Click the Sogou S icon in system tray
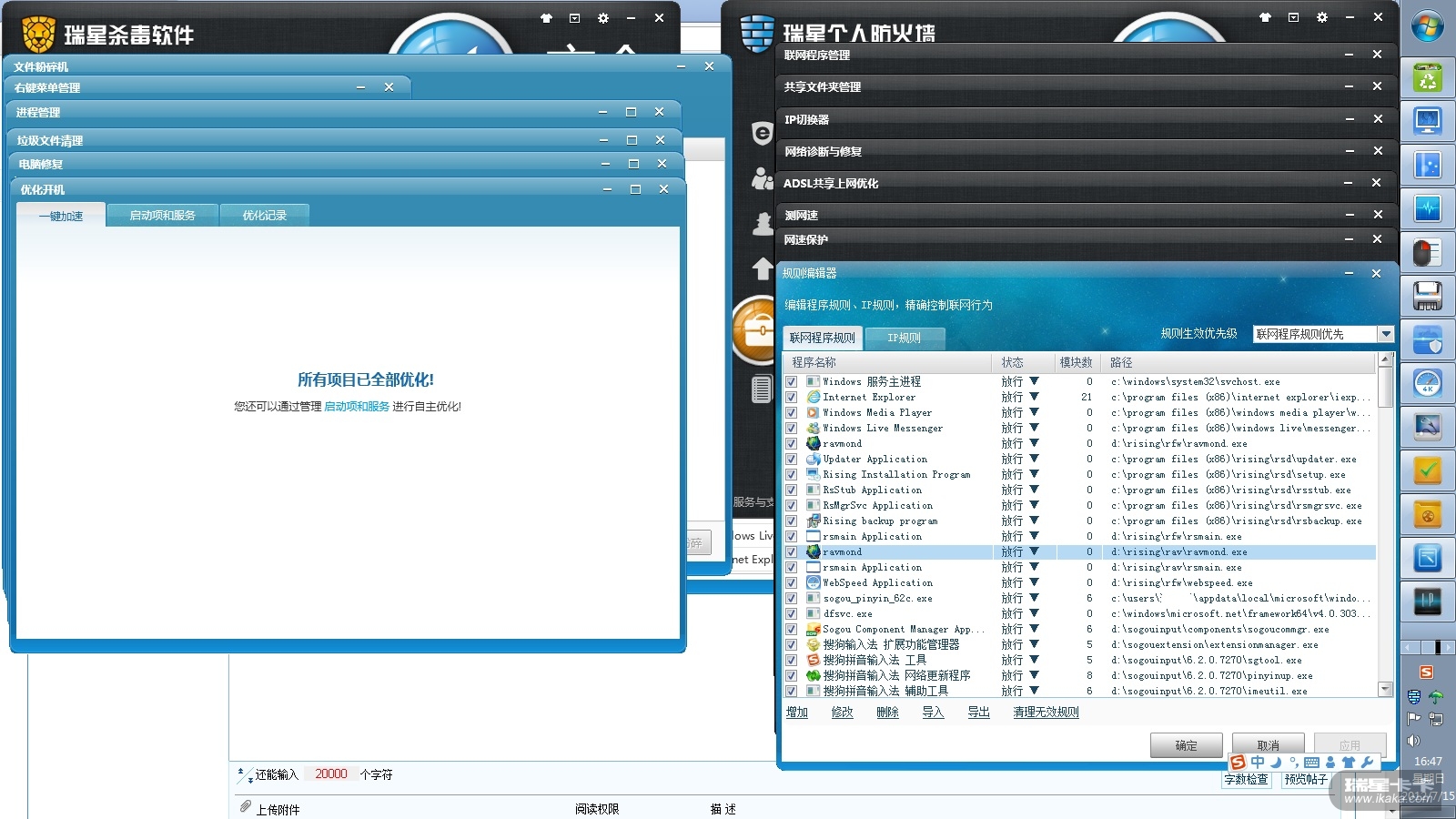The height and width of the screenshot is (819, 1456). click(1426, 672)
